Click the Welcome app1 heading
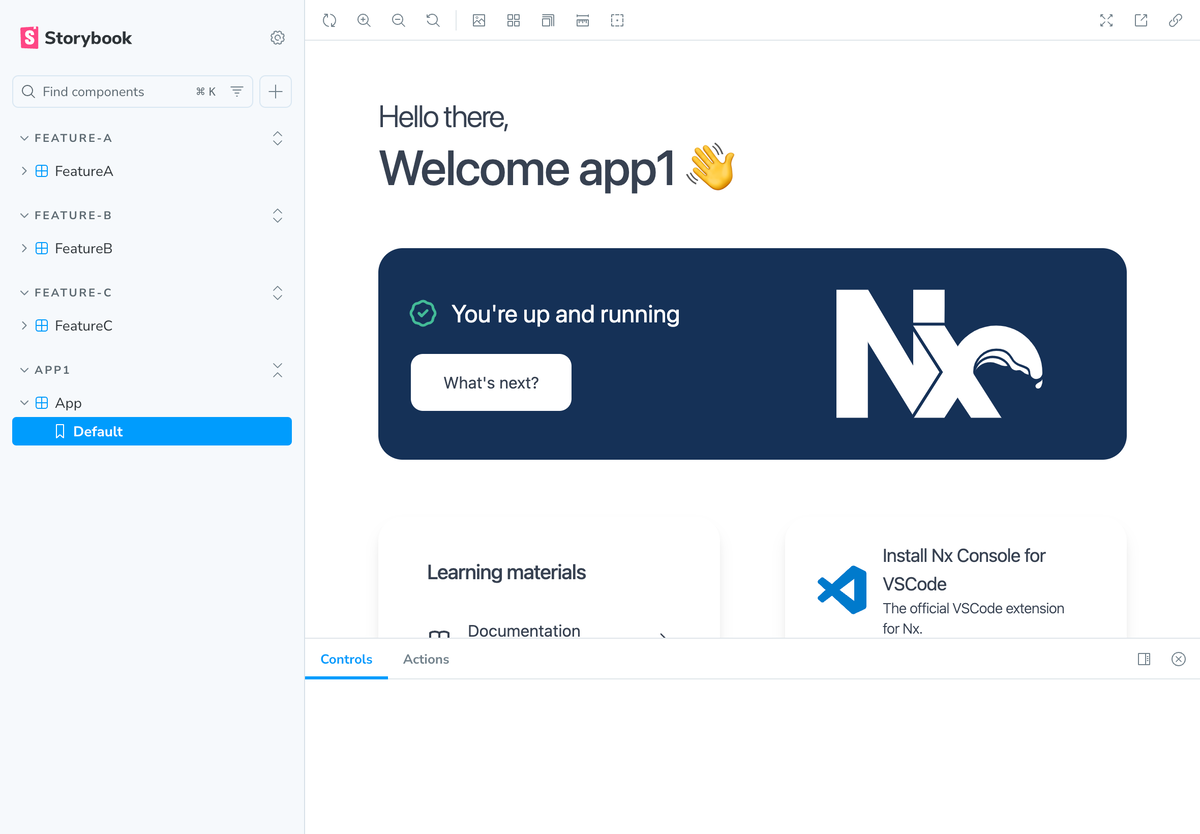1200x834 pixels. click(557, 167)
